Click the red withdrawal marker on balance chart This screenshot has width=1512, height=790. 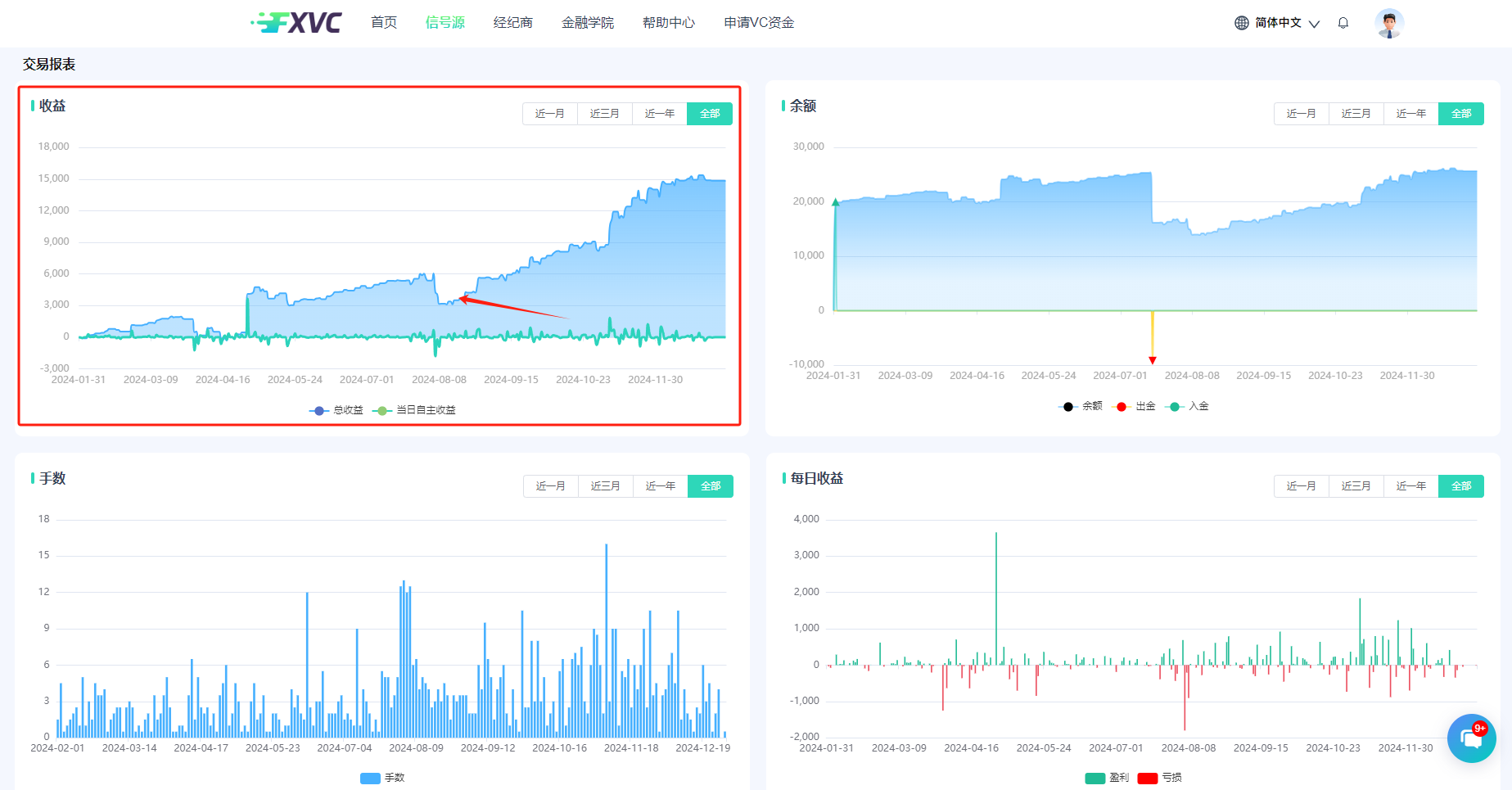(1152, 360)
